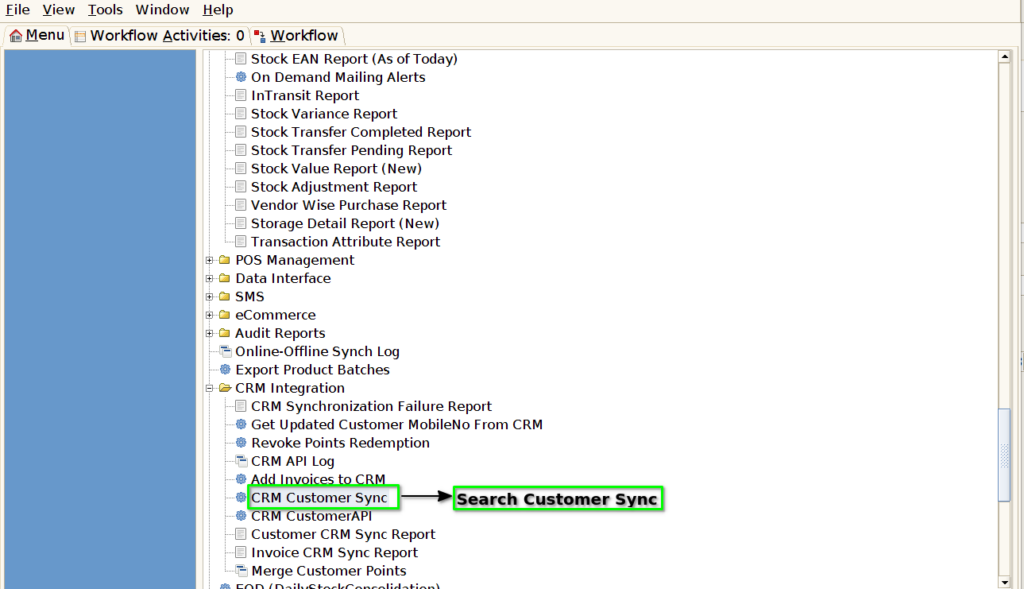Click the SMS folder icon
Screen dimensions: 1024x589
(x=225, y=296)
